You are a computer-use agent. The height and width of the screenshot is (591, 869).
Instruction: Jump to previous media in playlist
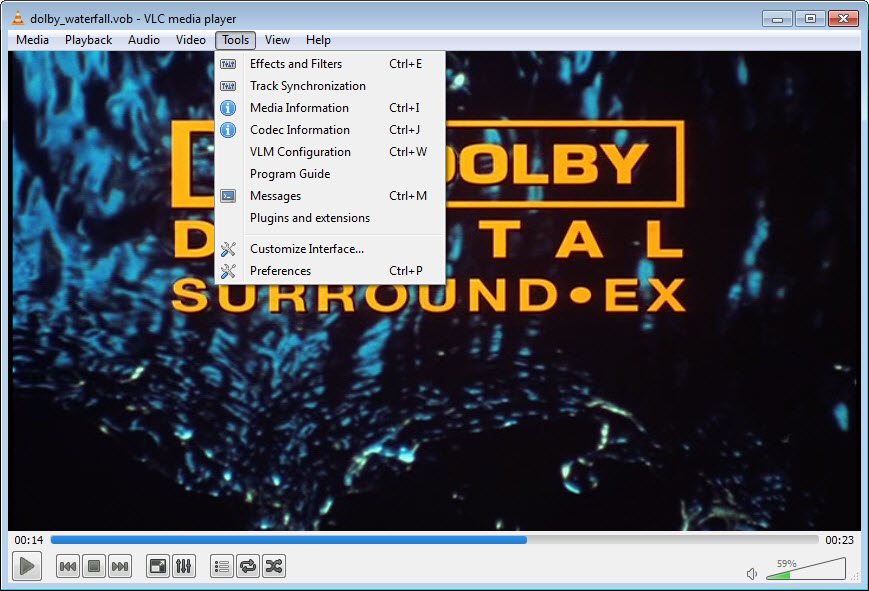68,567
